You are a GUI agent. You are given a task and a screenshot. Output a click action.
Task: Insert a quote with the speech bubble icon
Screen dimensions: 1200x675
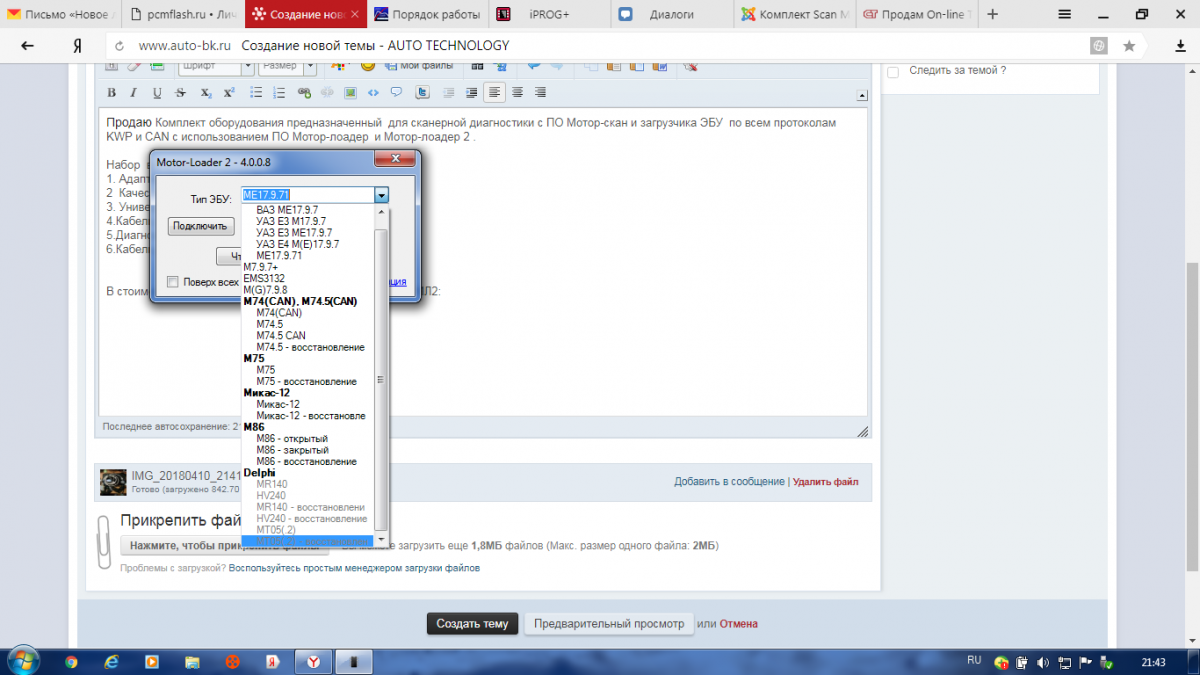pos(396,93)
